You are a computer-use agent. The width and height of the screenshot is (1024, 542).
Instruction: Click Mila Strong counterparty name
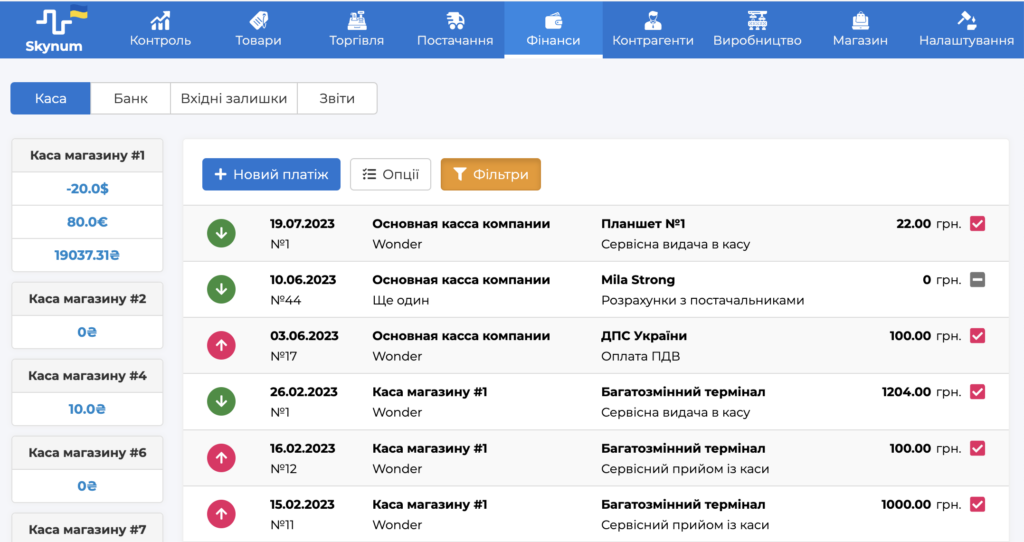[638, 280]
